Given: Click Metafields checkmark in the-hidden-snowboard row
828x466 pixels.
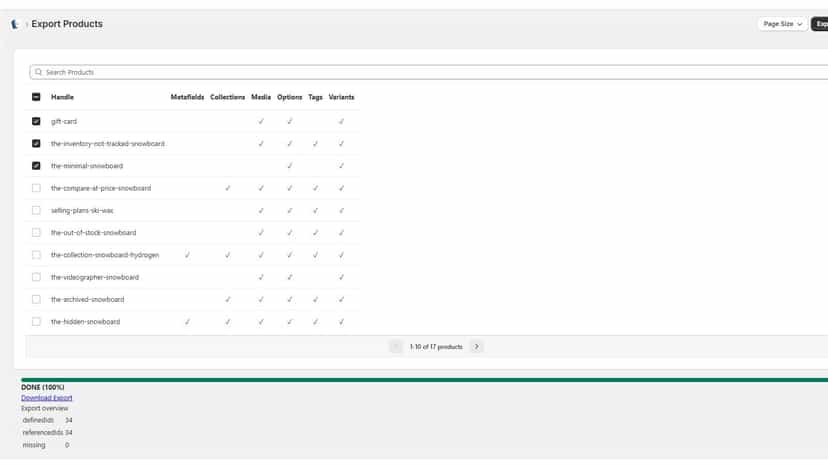Looking at the screenshot, I should (187, 321).
